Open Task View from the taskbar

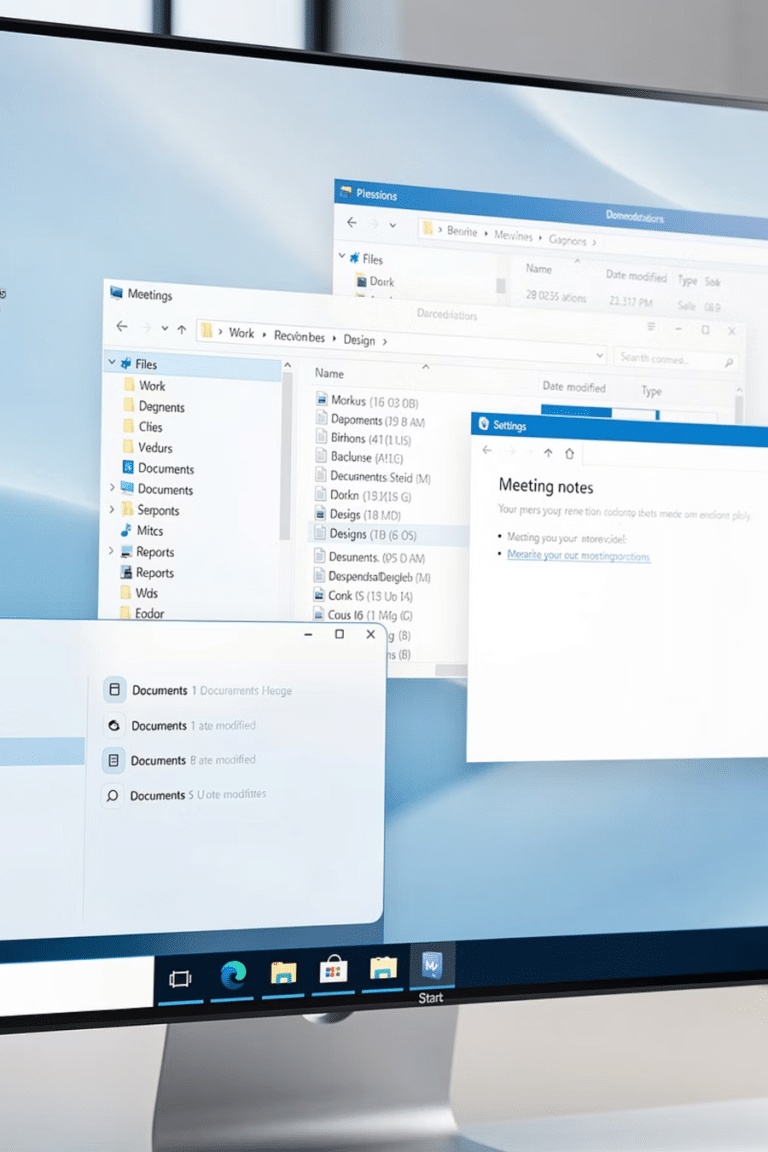pos(180,979)
